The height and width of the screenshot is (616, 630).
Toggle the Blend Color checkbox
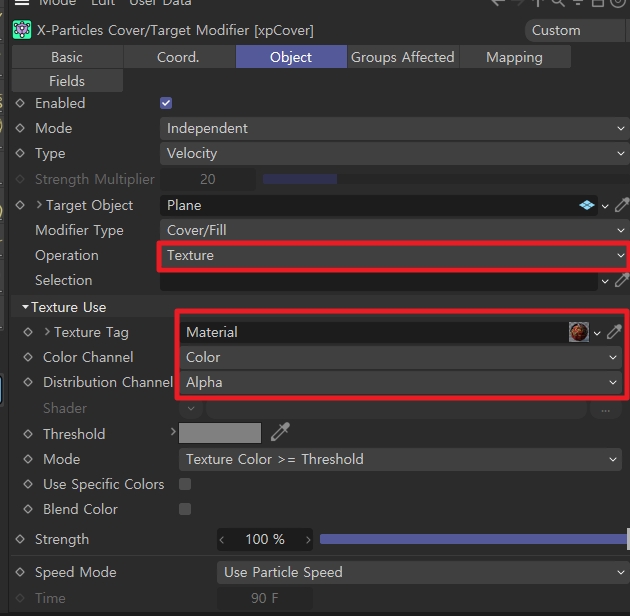coord(185,509)
